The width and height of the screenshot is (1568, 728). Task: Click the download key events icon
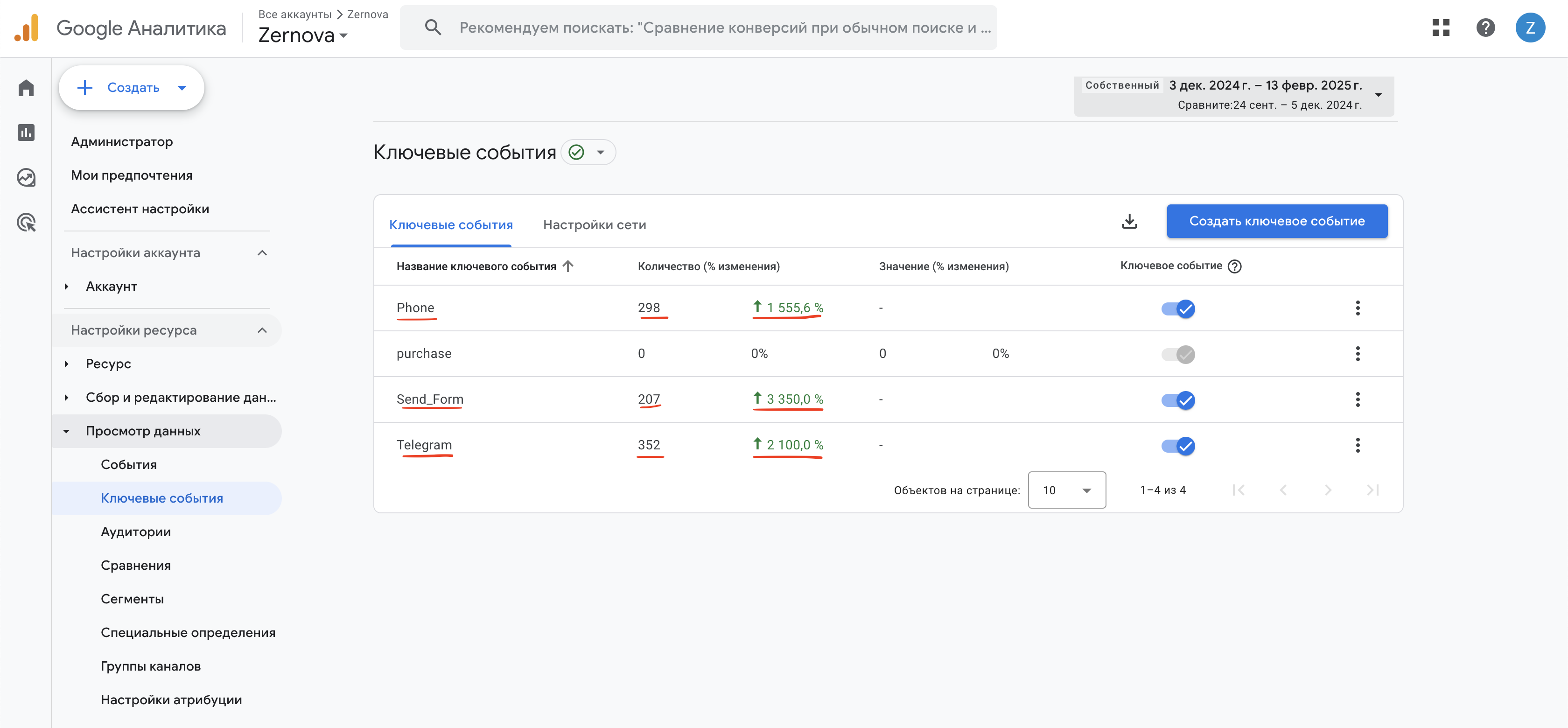pyautogui.click(x=1129, y=221)
